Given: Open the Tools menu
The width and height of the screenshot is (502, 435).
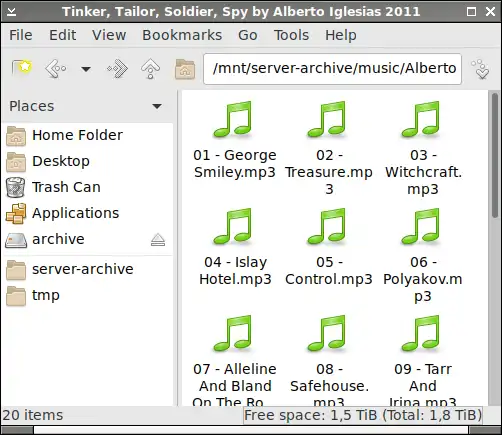Looking at the screenshot, I should point(291,35).
